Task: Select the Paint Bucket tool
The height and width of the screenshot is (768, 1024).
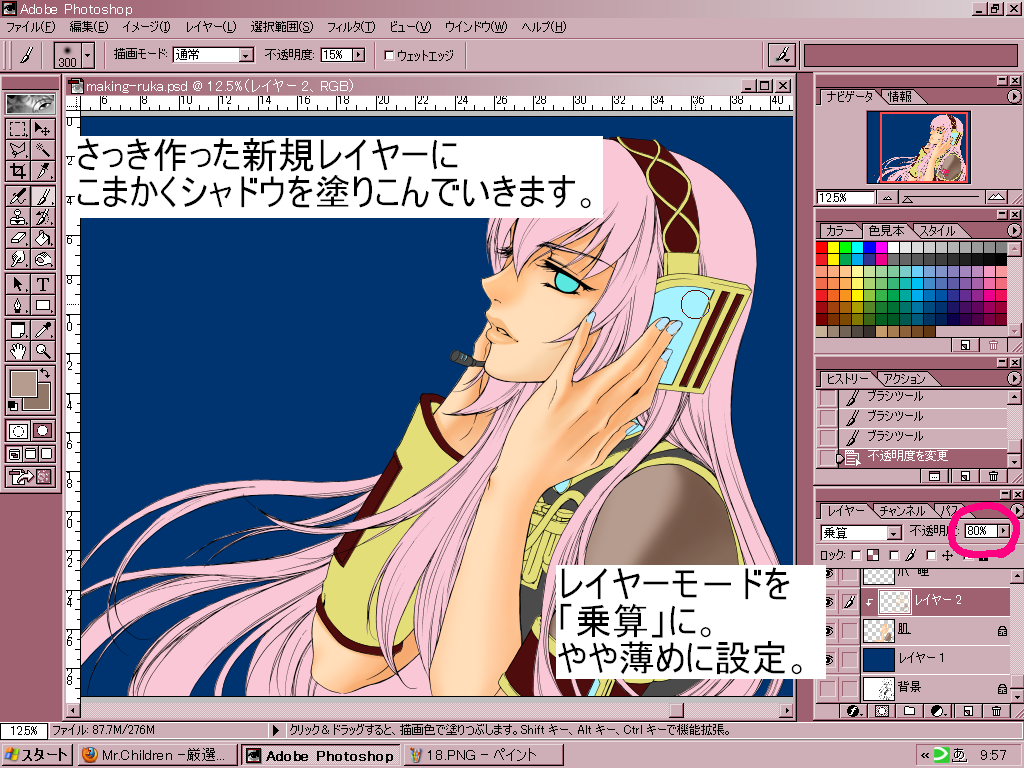Action: pos(43,238)
